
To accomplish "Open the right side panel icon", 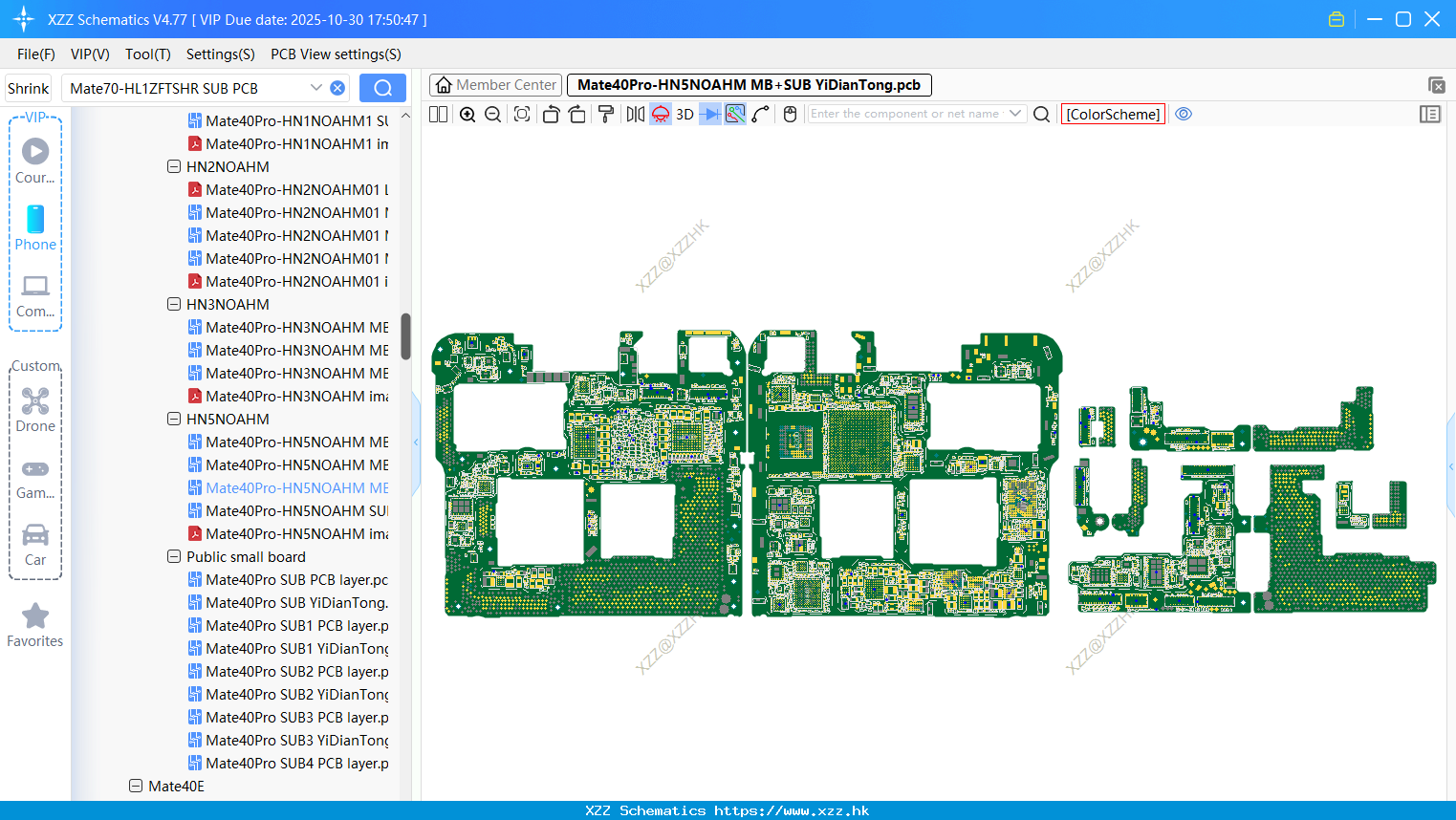I will (x=1430, y=114).
